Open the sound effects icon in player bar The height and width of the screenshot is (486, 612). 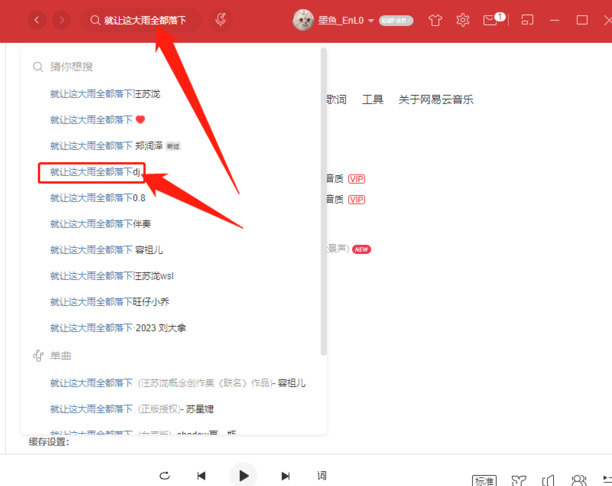click(519, 480)
